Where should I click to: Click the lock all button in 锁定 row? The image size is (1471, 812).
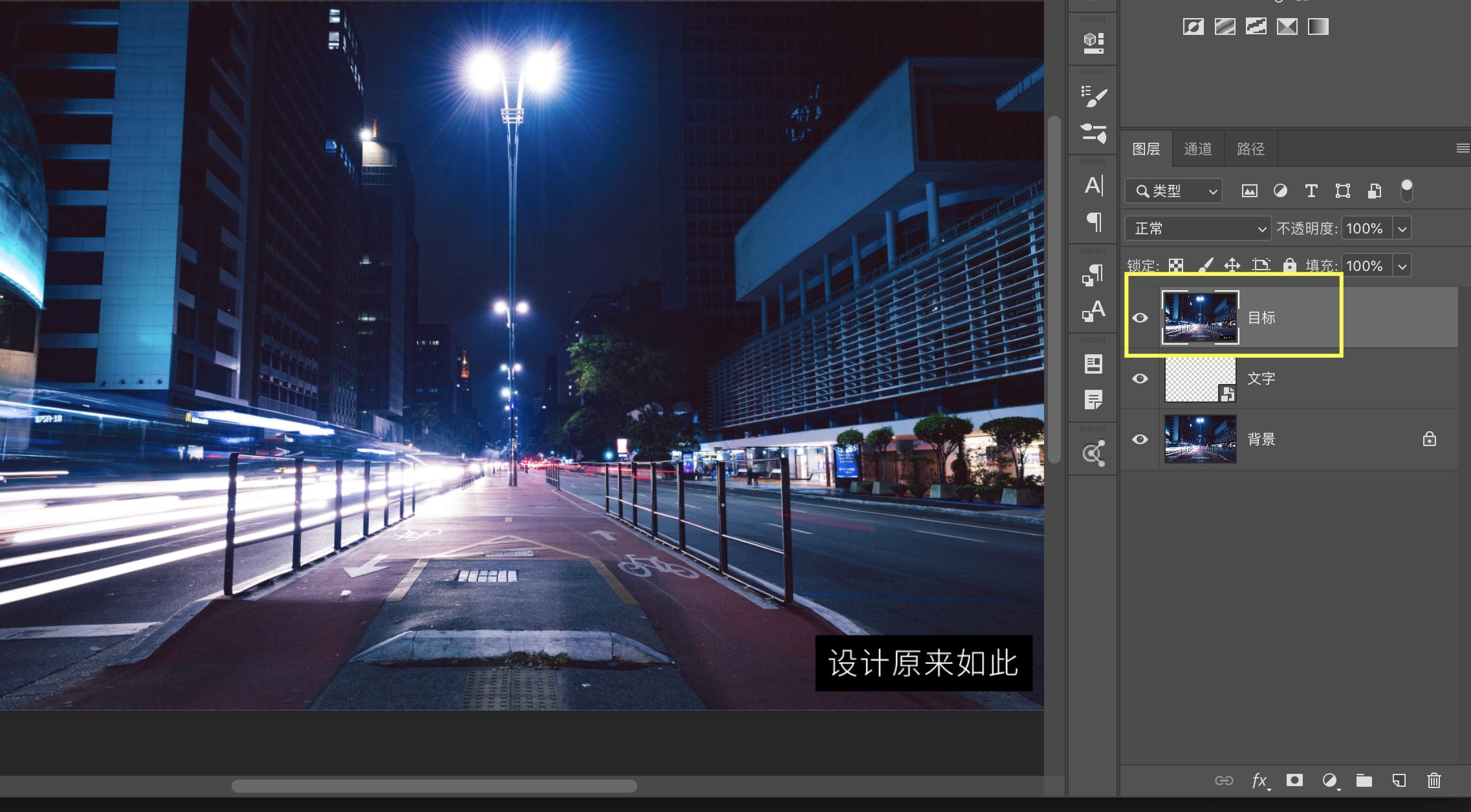point(1289,265)
